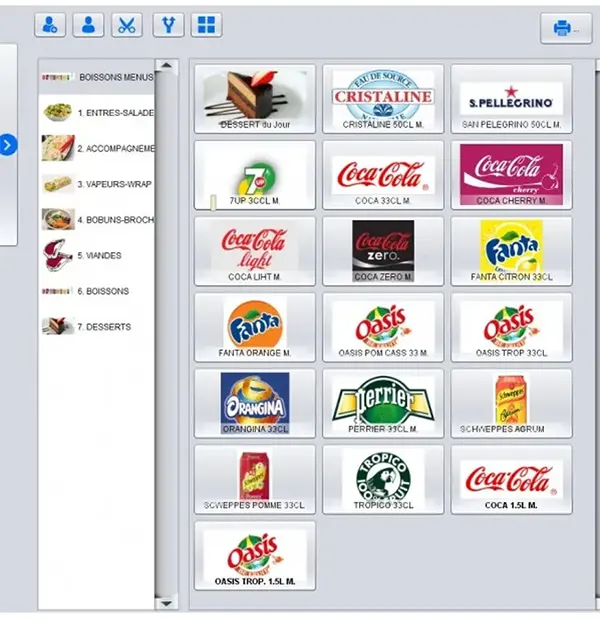This screenshot has height=619, width=600.
Task: Click the category list scroll down arrow
Action: click(166, 604)
